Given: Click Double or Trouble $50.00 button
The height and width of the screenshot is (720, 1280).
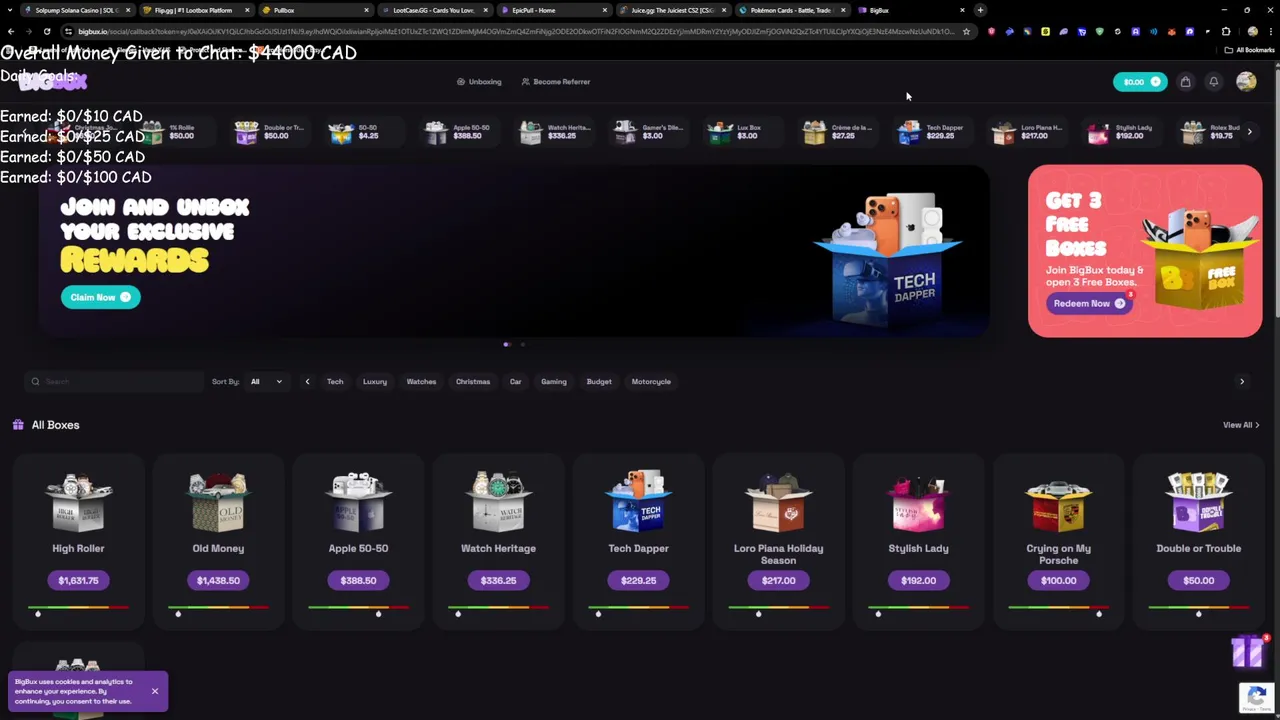Looking at the screenshot, I should pos(1198,580).
